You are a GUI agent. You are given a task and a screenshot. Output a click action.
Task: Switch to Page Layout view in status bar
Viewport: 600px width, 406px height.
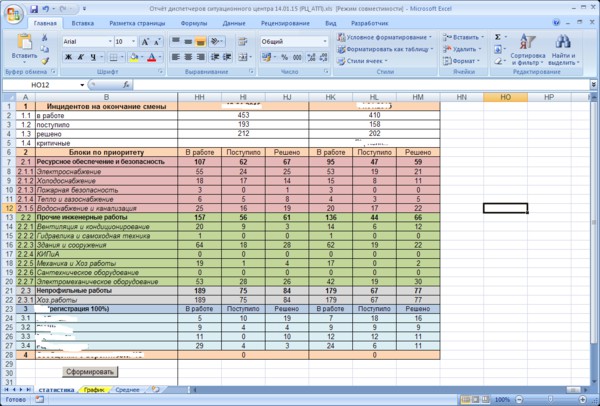tap(475, 399)
